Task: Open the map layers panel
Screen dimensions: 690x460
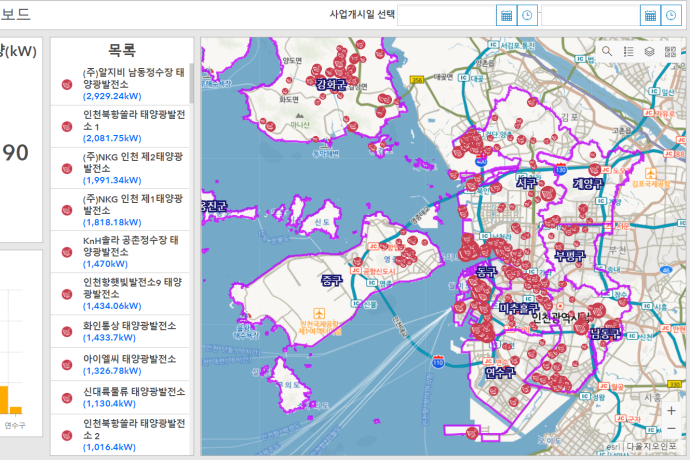Action: [649, 51]
